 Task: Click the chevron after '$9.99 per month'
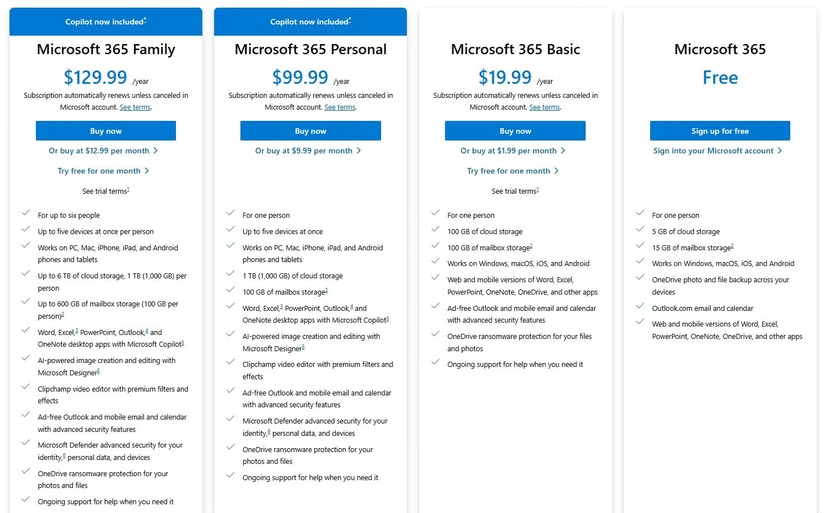coord(359,151)
